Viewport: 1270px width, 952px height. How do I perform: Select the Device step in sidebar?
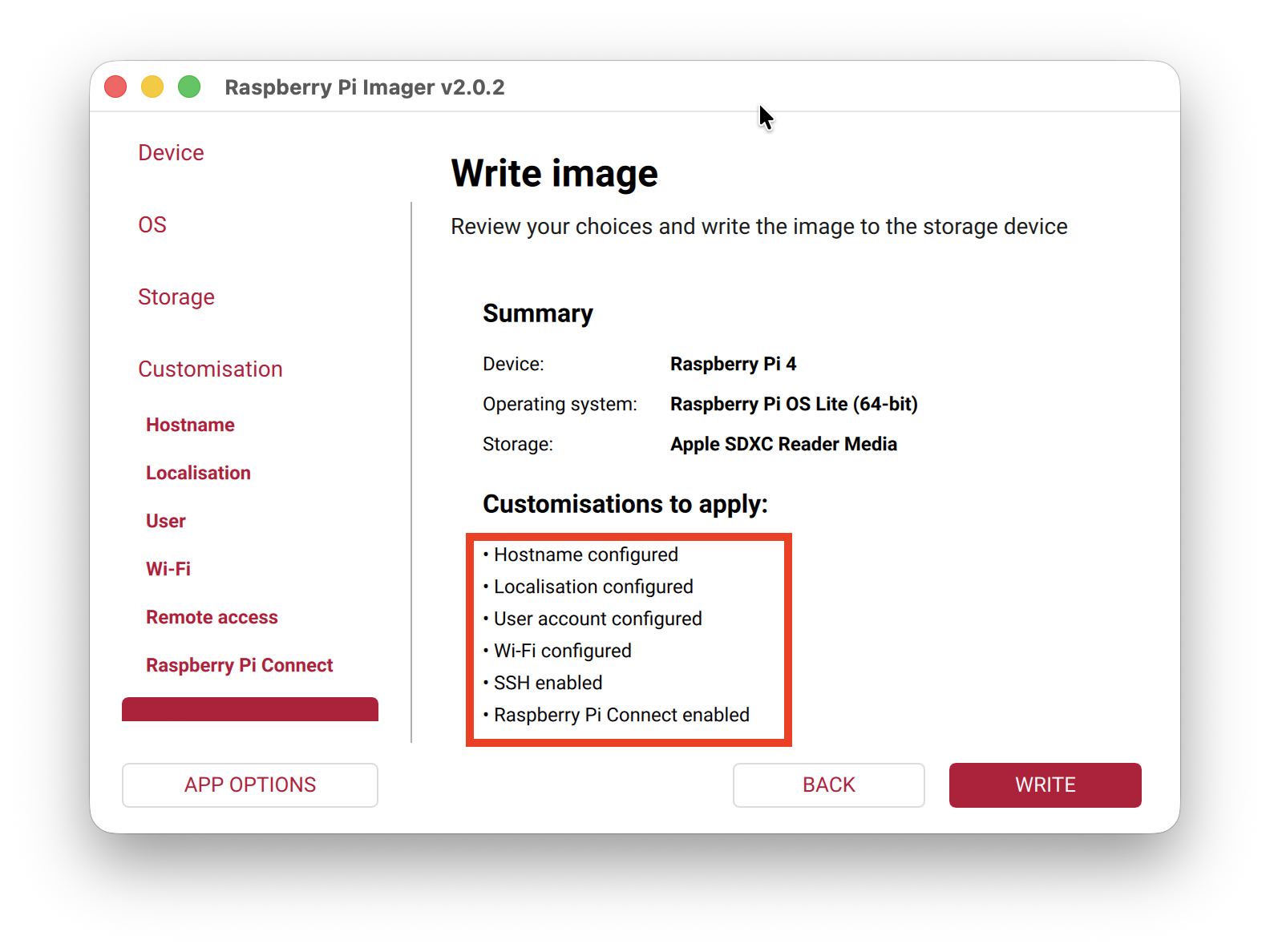pos(171,152)
